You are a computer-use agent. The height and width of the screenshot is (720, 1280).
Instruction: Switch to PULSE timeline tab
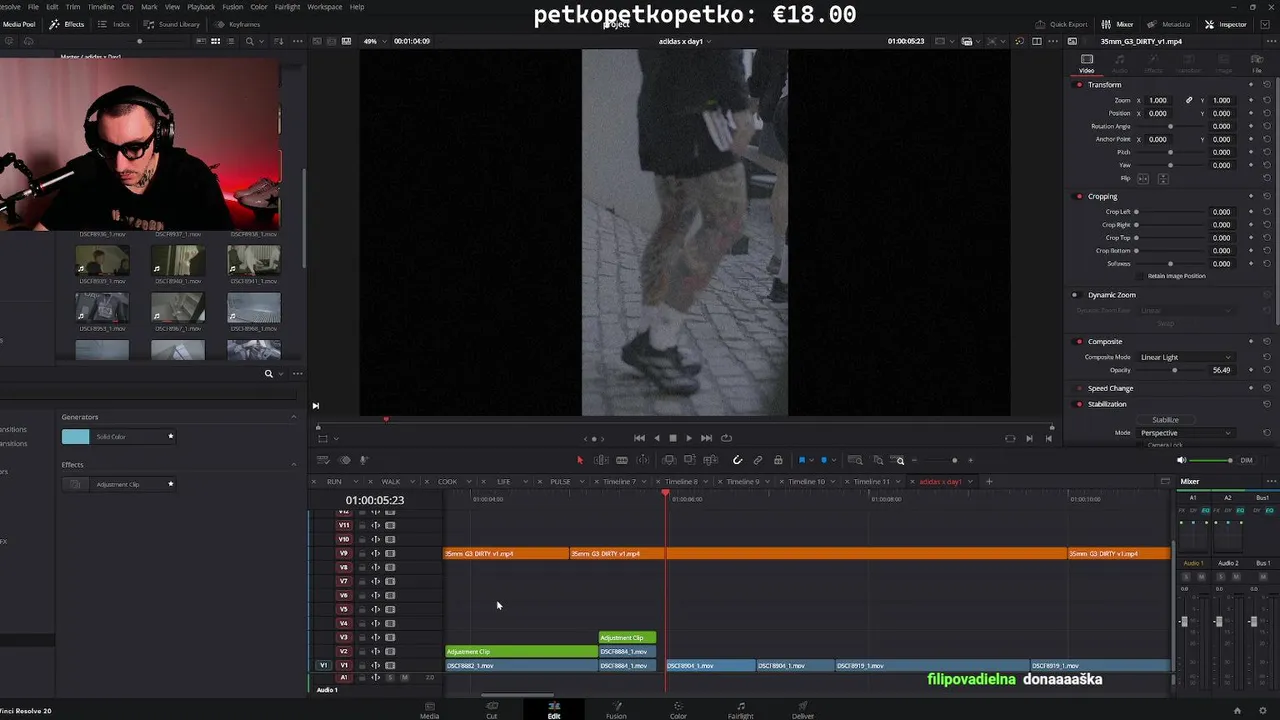(560, 482)
